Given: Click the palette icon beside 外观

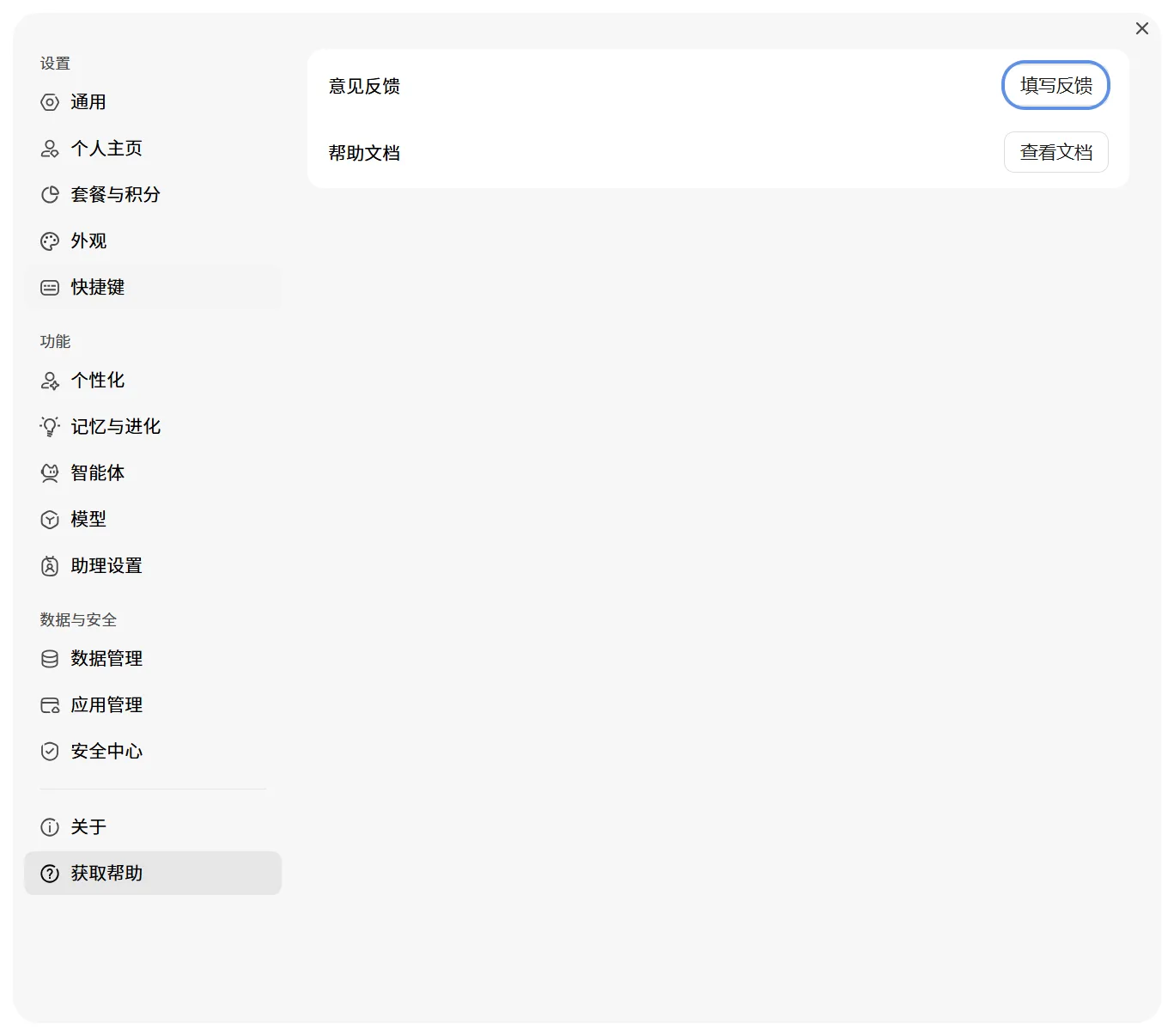Looking at the screenshot, I should [x=50, y=241].
